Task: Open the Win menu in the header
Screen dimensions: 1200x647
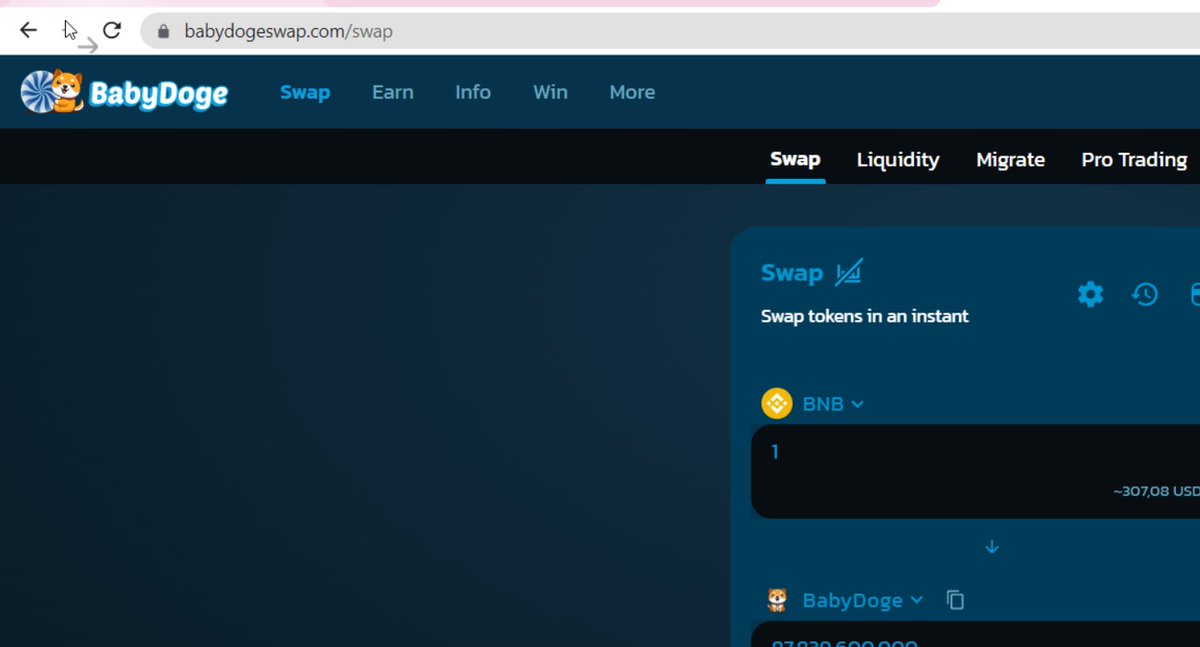Action: point(550,92)
